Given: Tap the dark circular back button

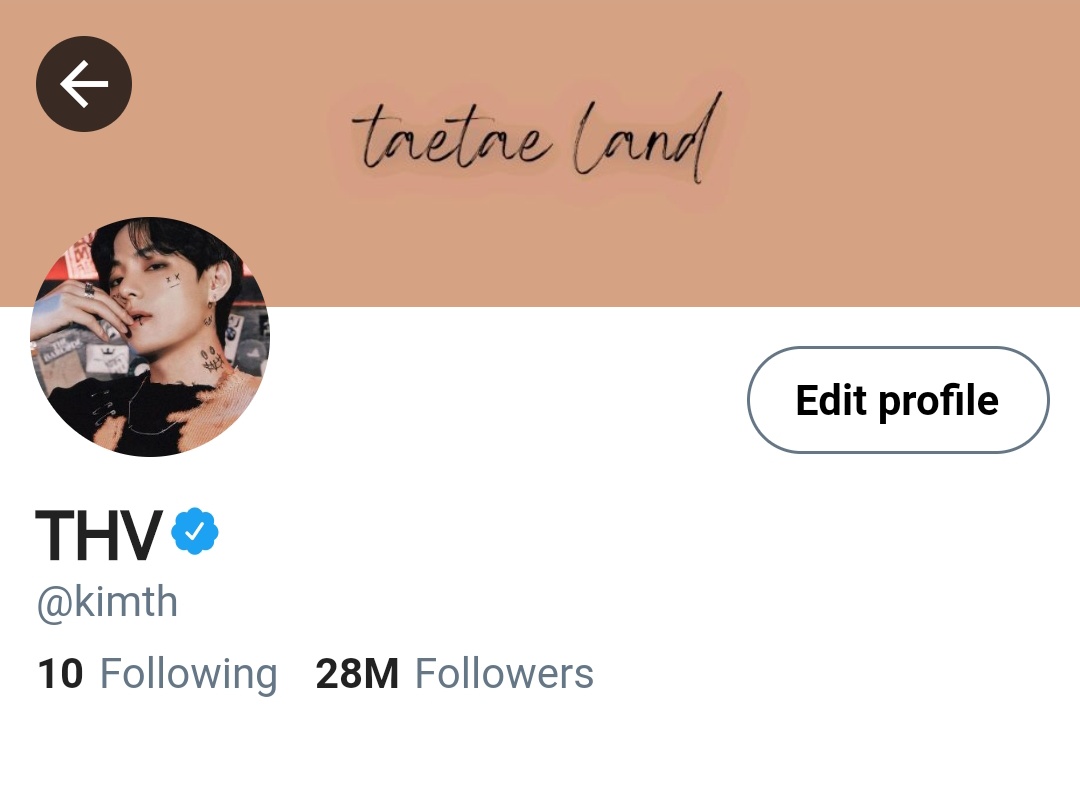Looking at the screenshot, I should point(83,84).
